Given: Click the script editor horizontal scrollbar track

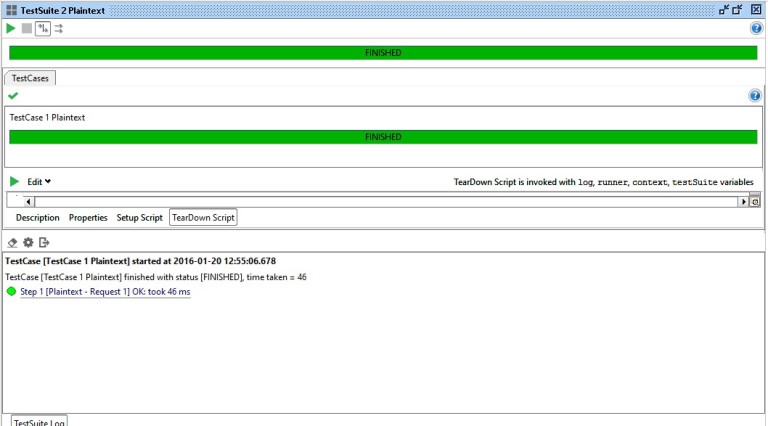Looking at the screenshot, I should (x=386, y=202).
